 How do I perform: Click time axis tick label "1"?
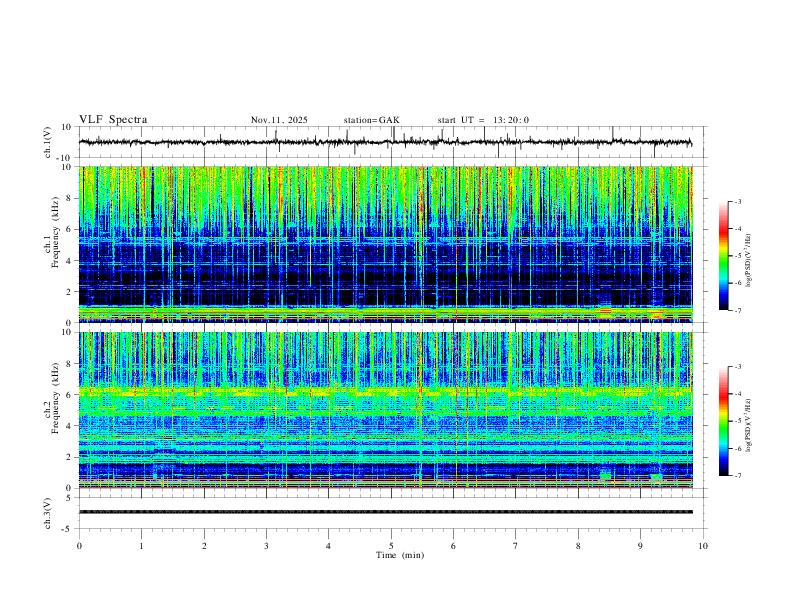pos(141,546)
